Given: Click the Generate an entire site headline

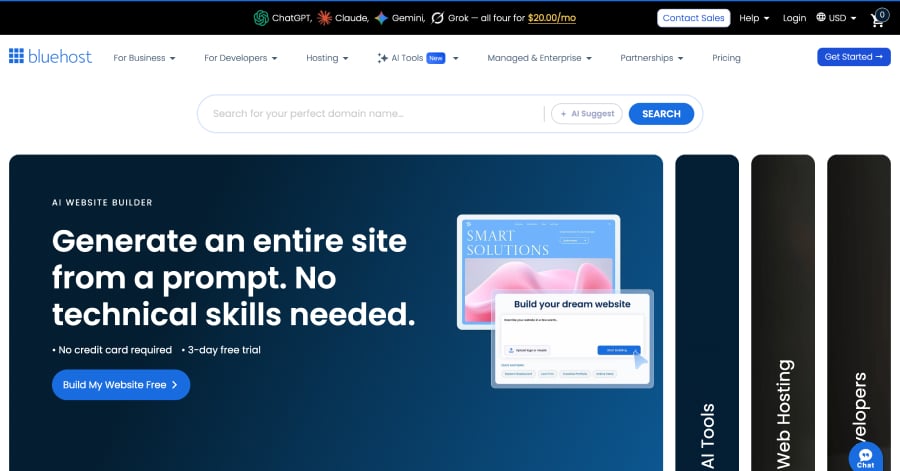Looking at the screenshot, I should (x=234, y=278).
